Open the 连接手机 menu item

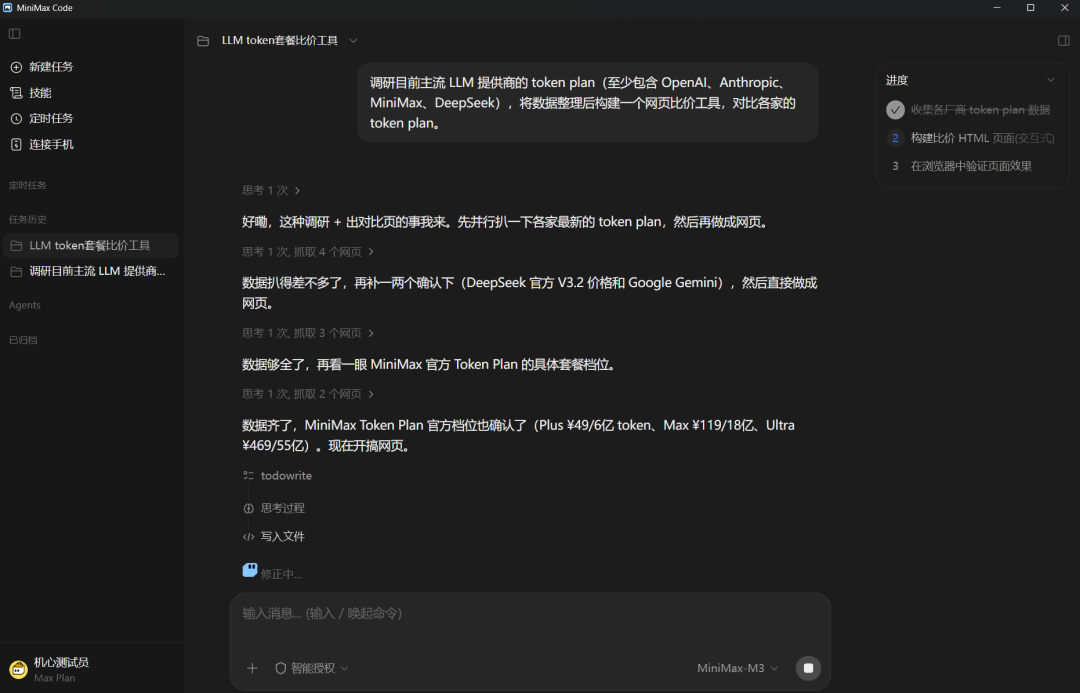(51, 144)
